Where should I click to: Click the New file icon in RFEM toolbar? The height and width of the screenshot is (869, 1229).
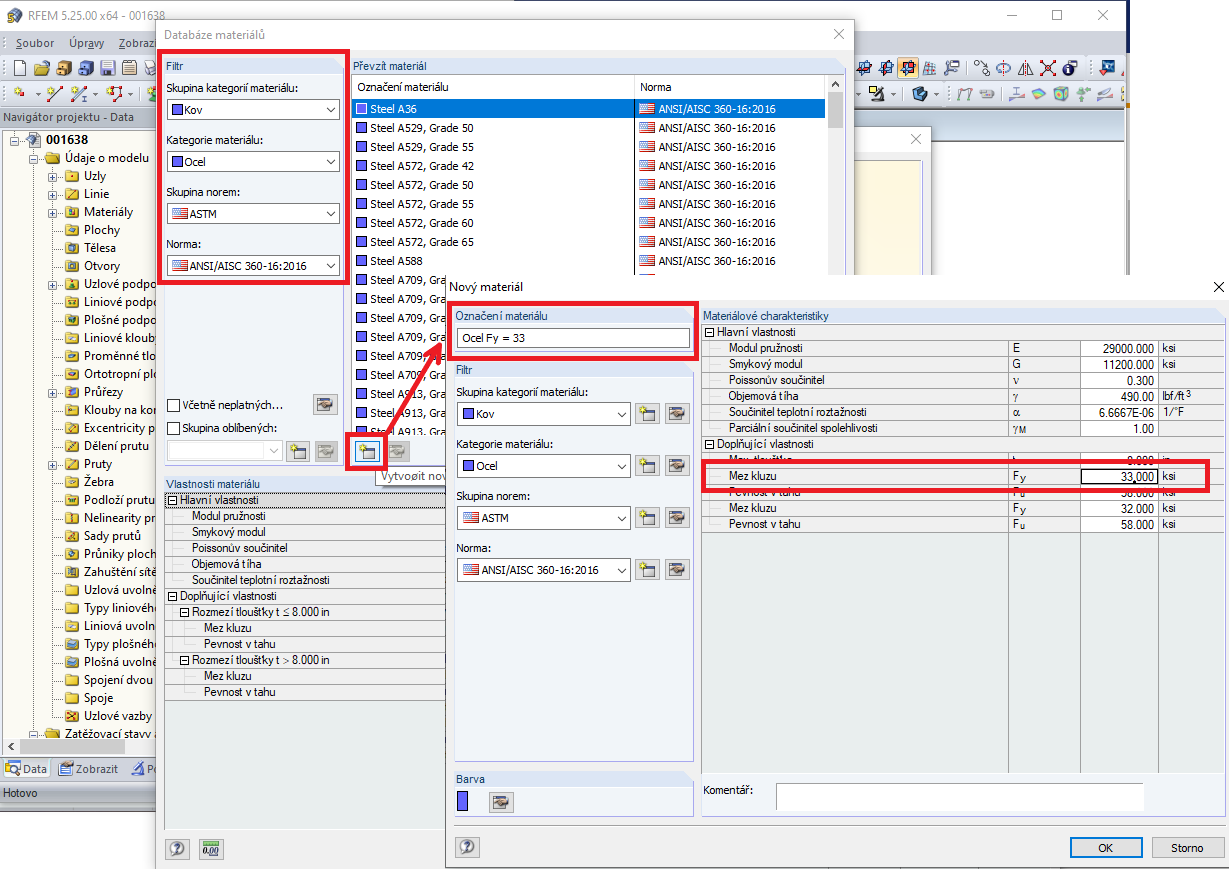[x=19, y=69]
